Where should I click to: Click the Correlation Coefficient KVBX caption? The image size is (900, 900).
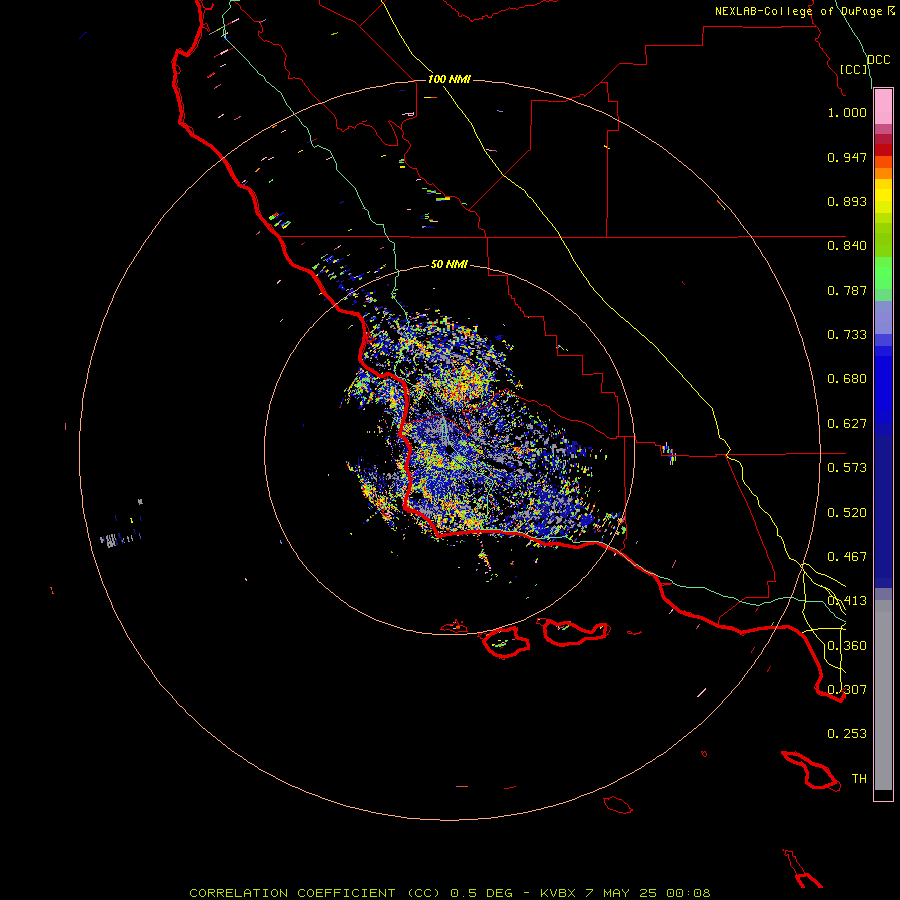450,893
